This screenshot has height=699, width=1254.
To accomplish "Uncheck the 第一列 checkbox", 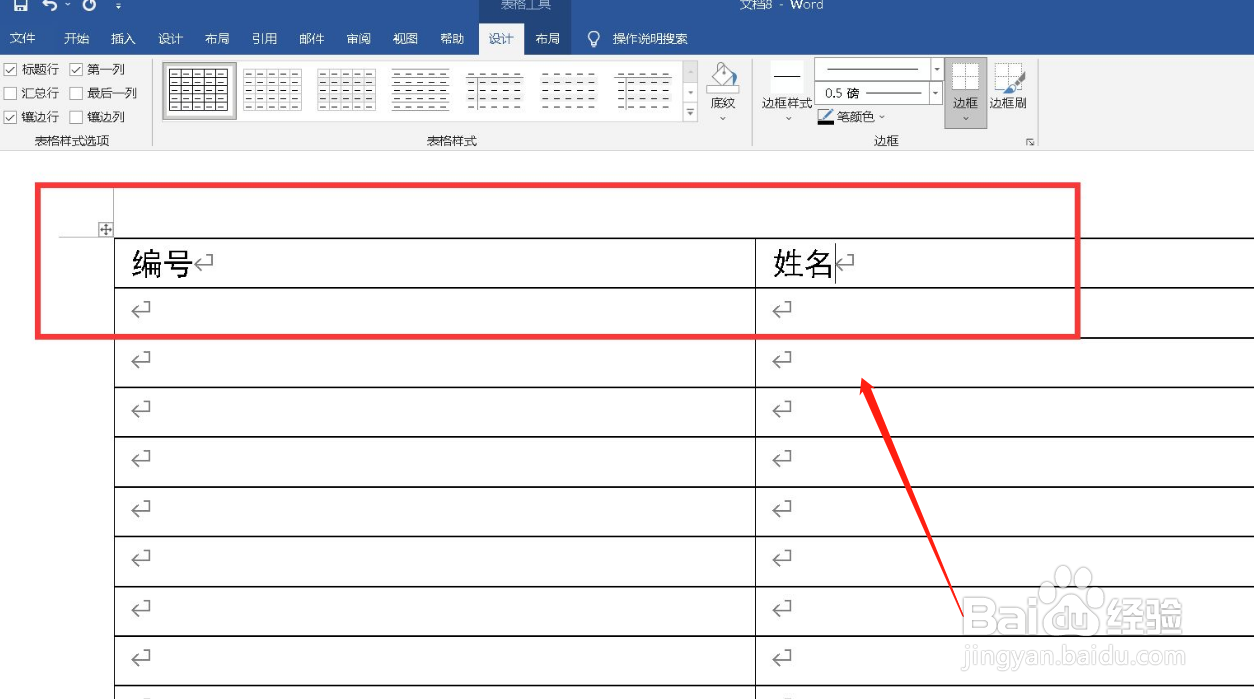I will point(76,69).
